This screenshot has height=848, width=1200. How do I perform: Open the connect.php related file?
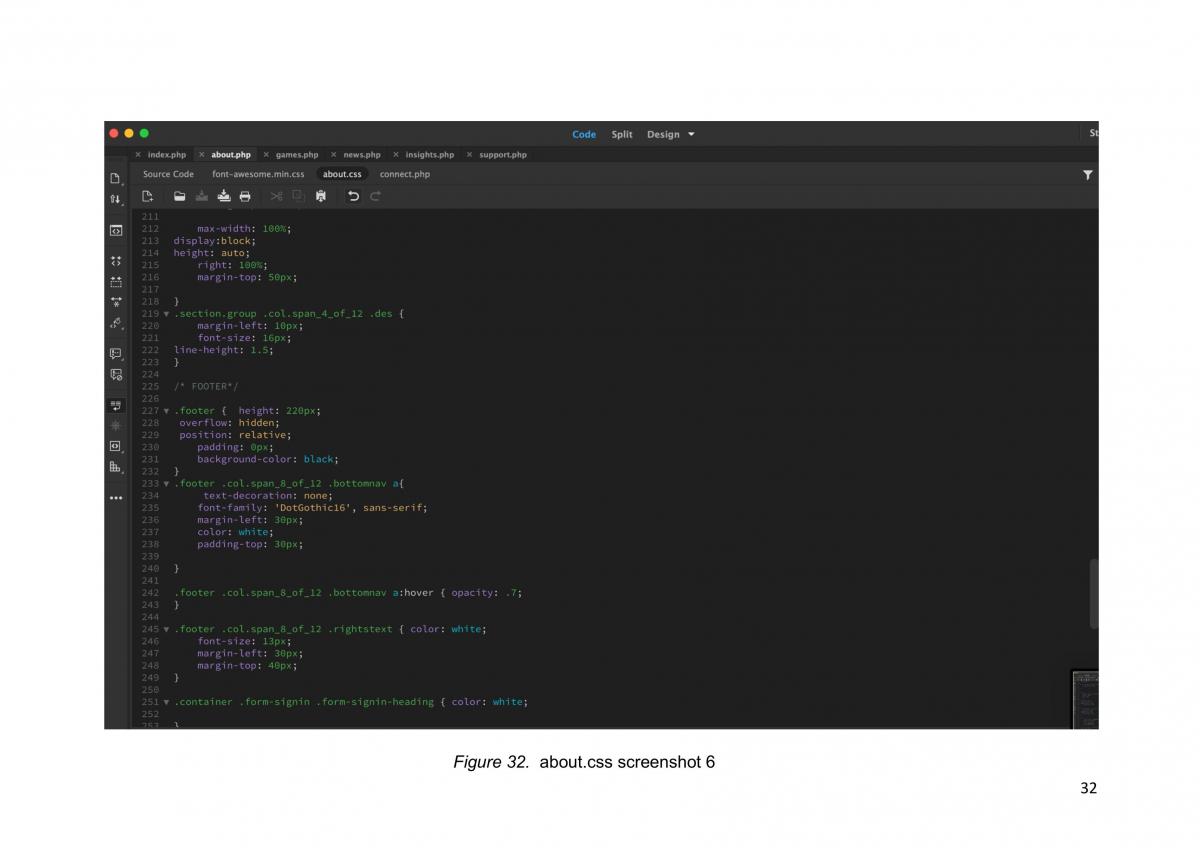405,174
